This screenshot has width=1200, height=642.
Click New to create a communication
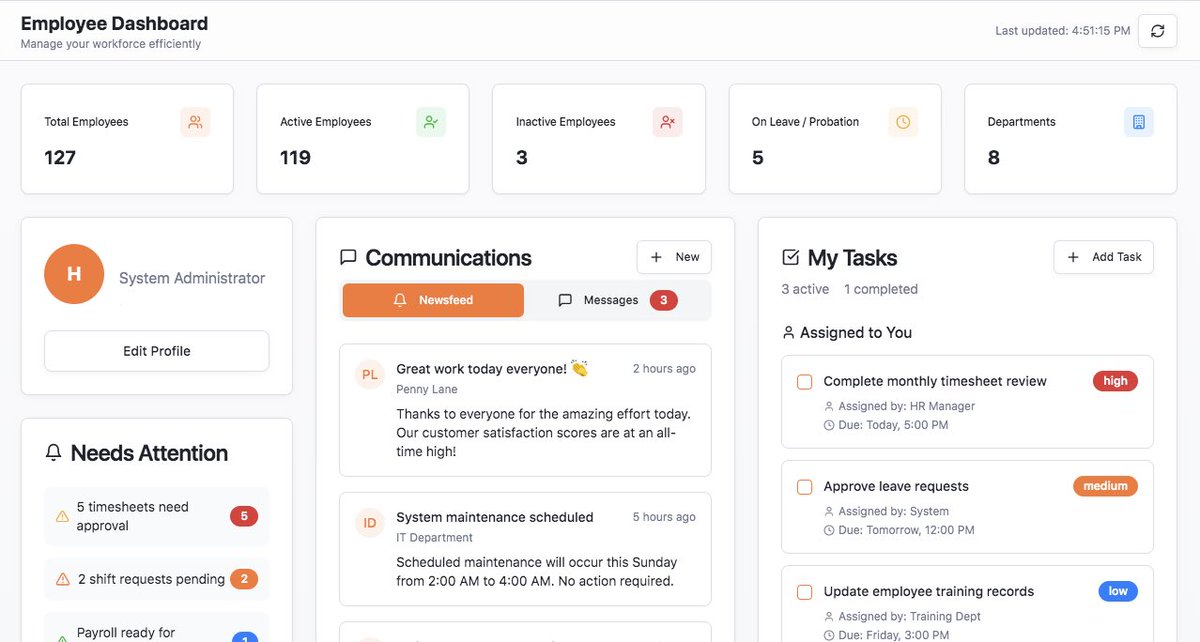point(674,256)
